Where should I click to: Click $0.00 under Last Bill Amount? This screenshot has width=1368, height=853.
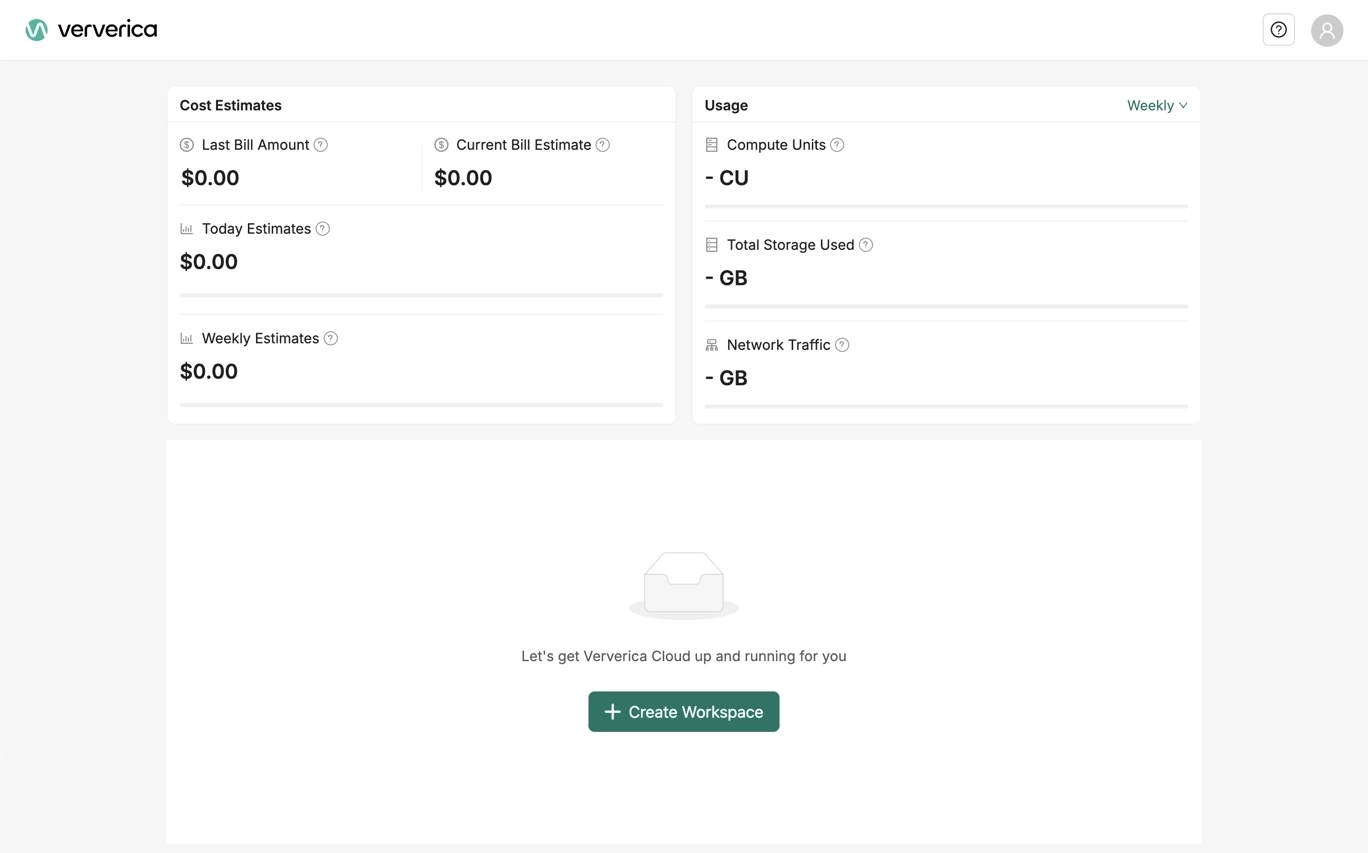(x=210, y=178)
